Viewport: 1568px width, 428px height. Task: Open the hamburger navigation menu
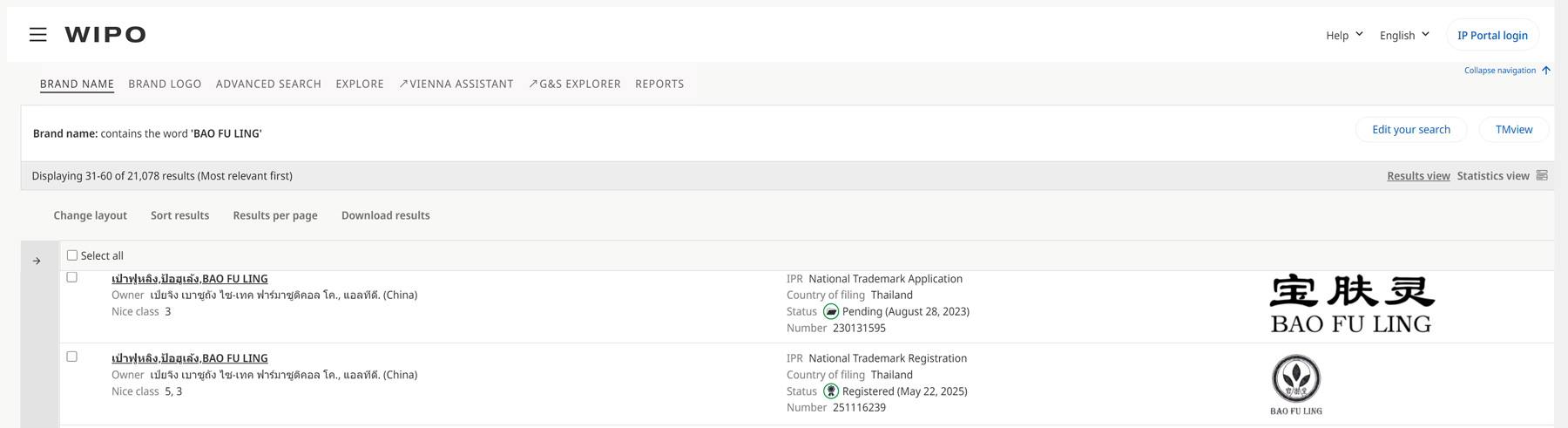click(38, 35)
